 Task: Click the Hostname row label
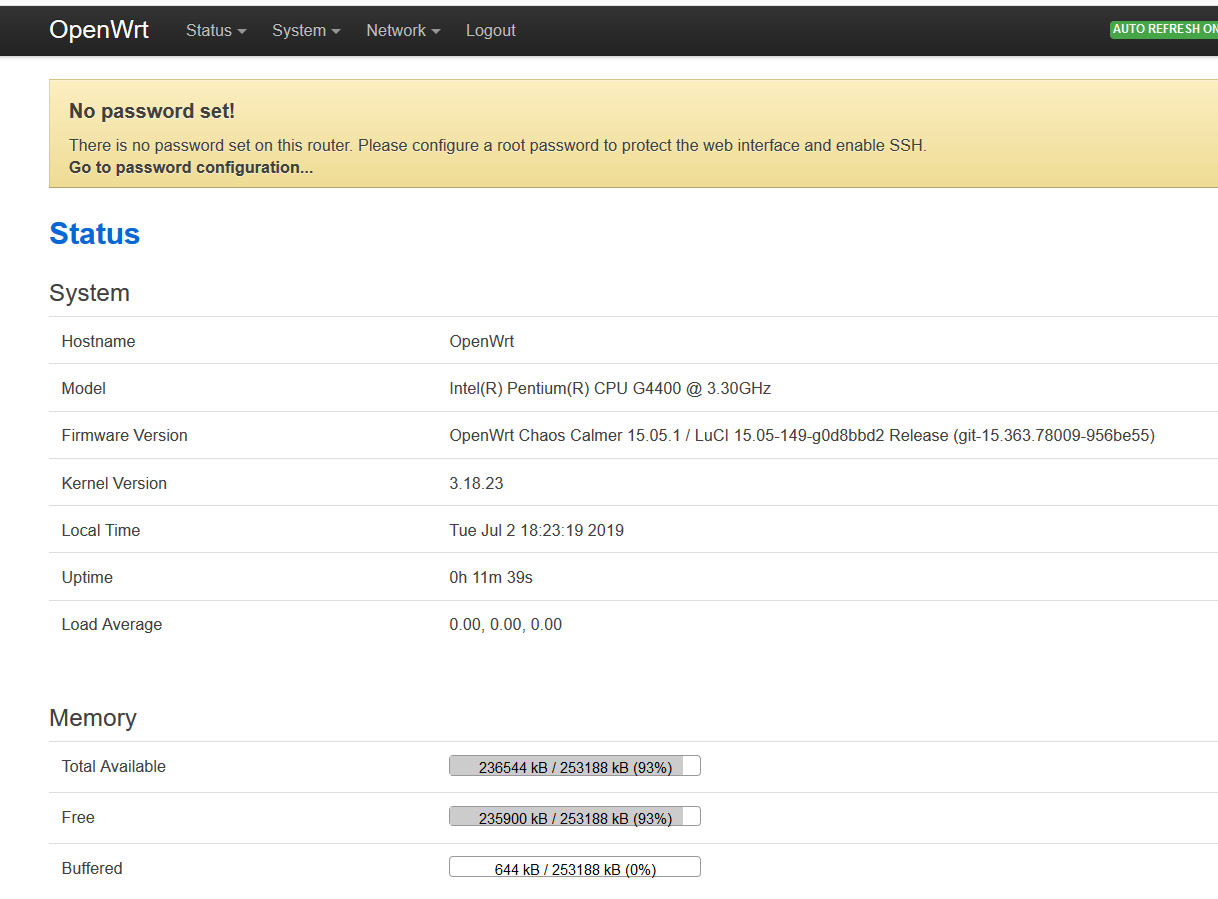(x=98, y=341)
